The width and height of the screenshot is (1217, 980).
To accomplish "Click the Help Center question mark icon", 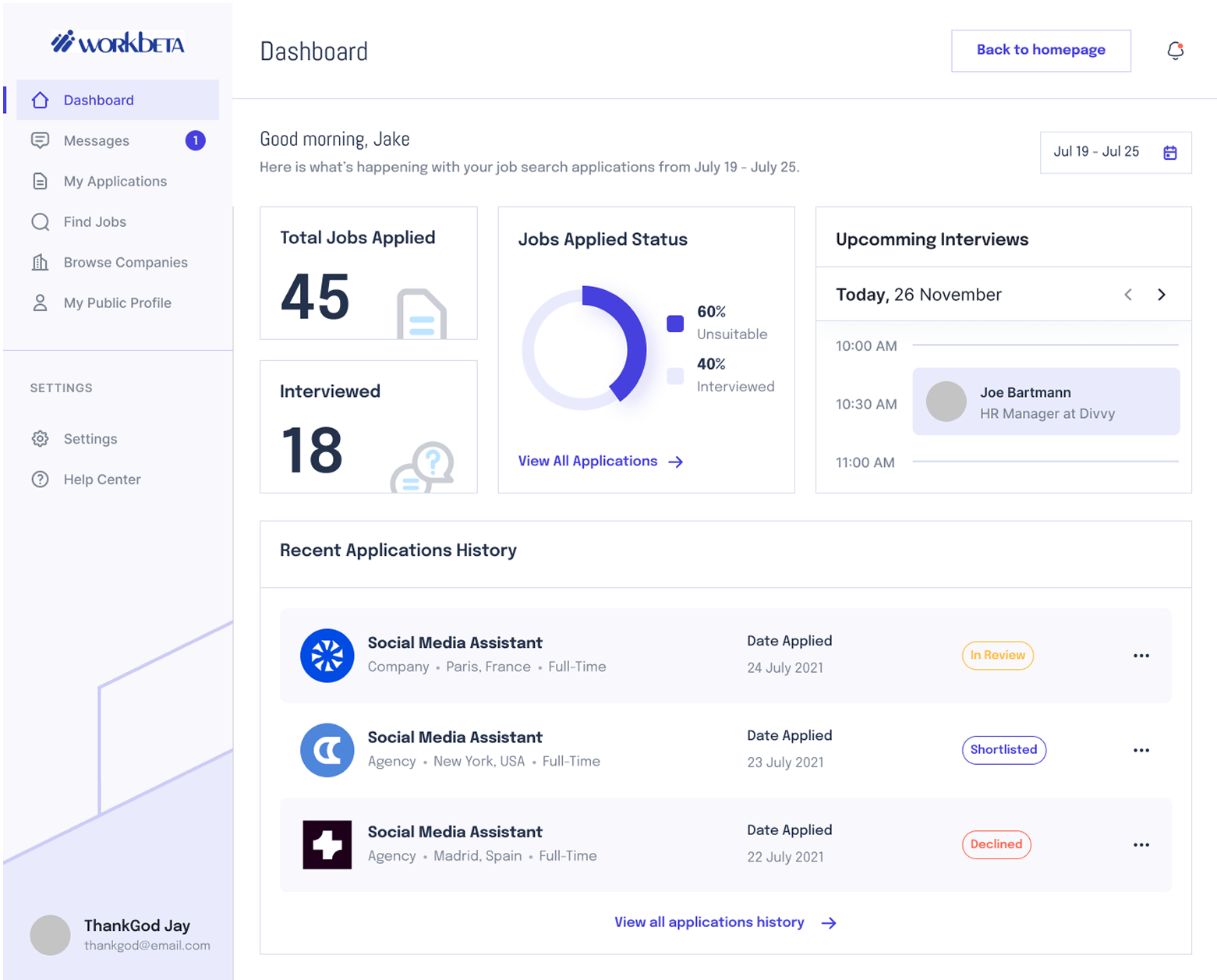I will 41,479.
